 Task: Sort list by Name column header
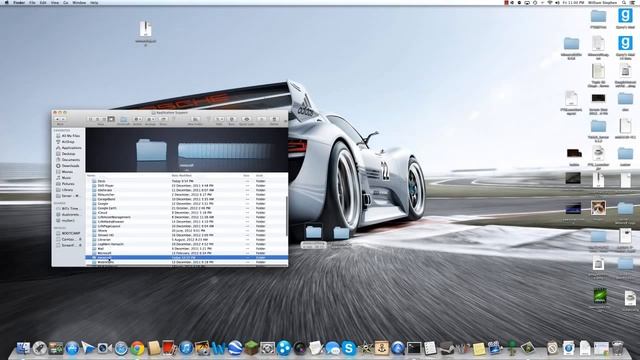[91, 176]
